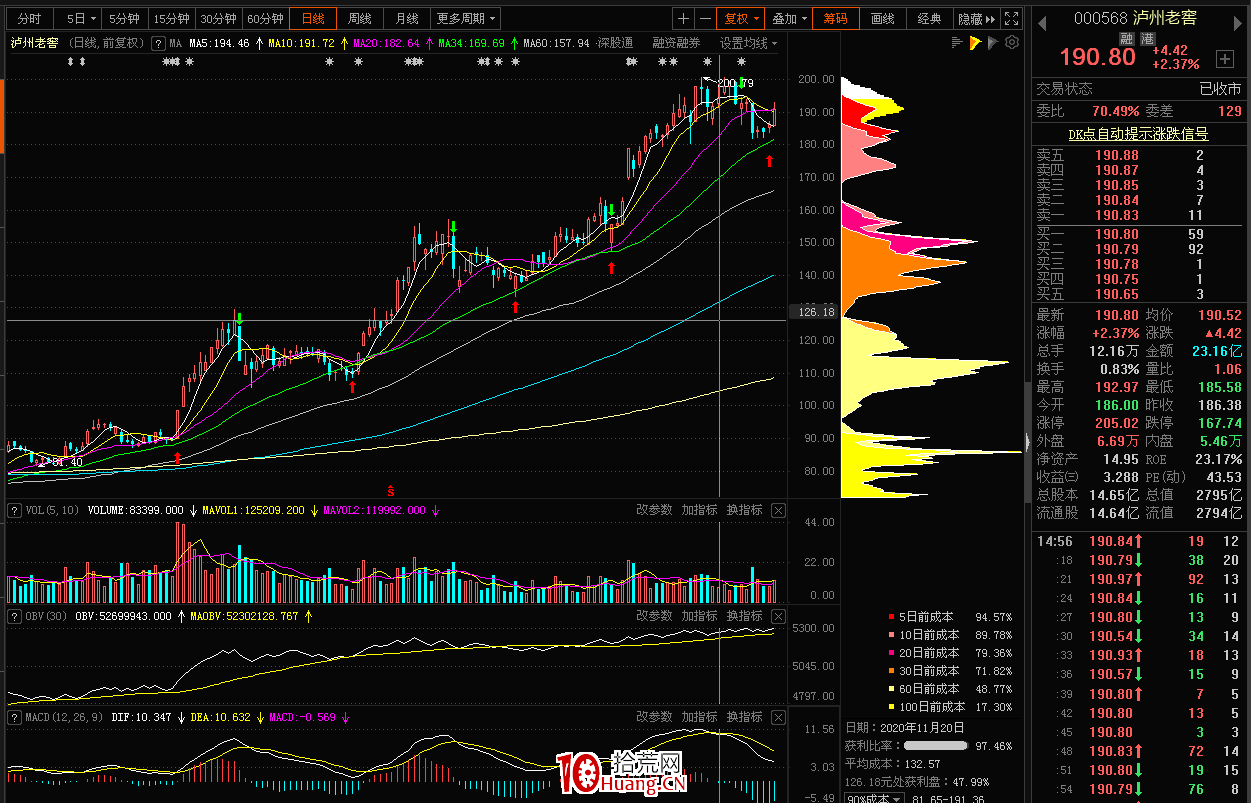Click help question mark beside MACD indicator
1251x803 pixels.
[15, 717]
